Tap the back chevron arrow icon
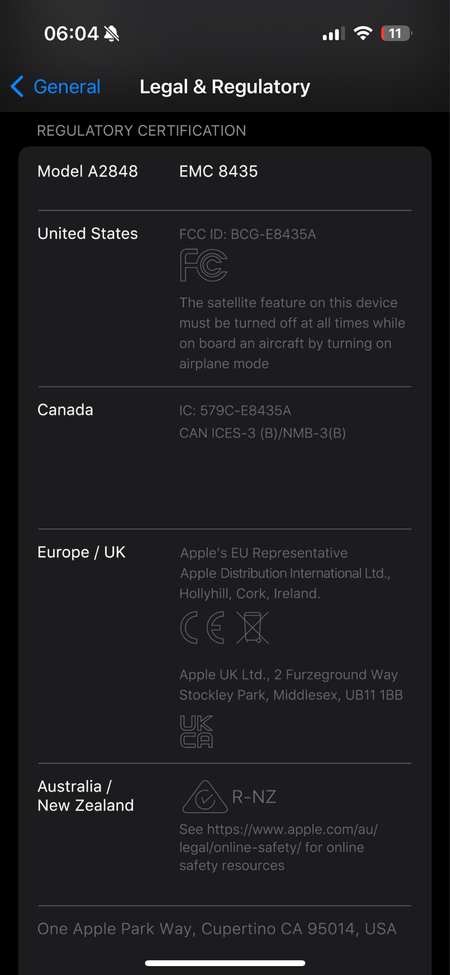 pyautogui.click(x=17, y=87)
